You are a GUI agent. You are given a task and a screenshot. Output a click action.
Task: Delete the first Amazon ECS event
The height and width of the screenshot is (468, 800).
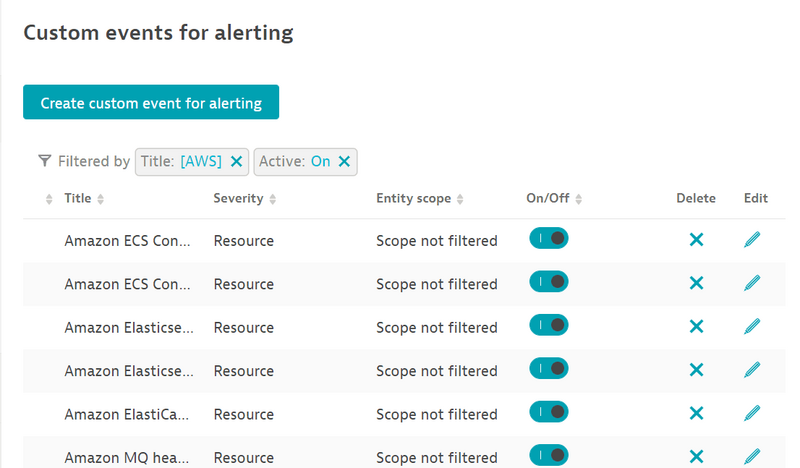[696, 240]
